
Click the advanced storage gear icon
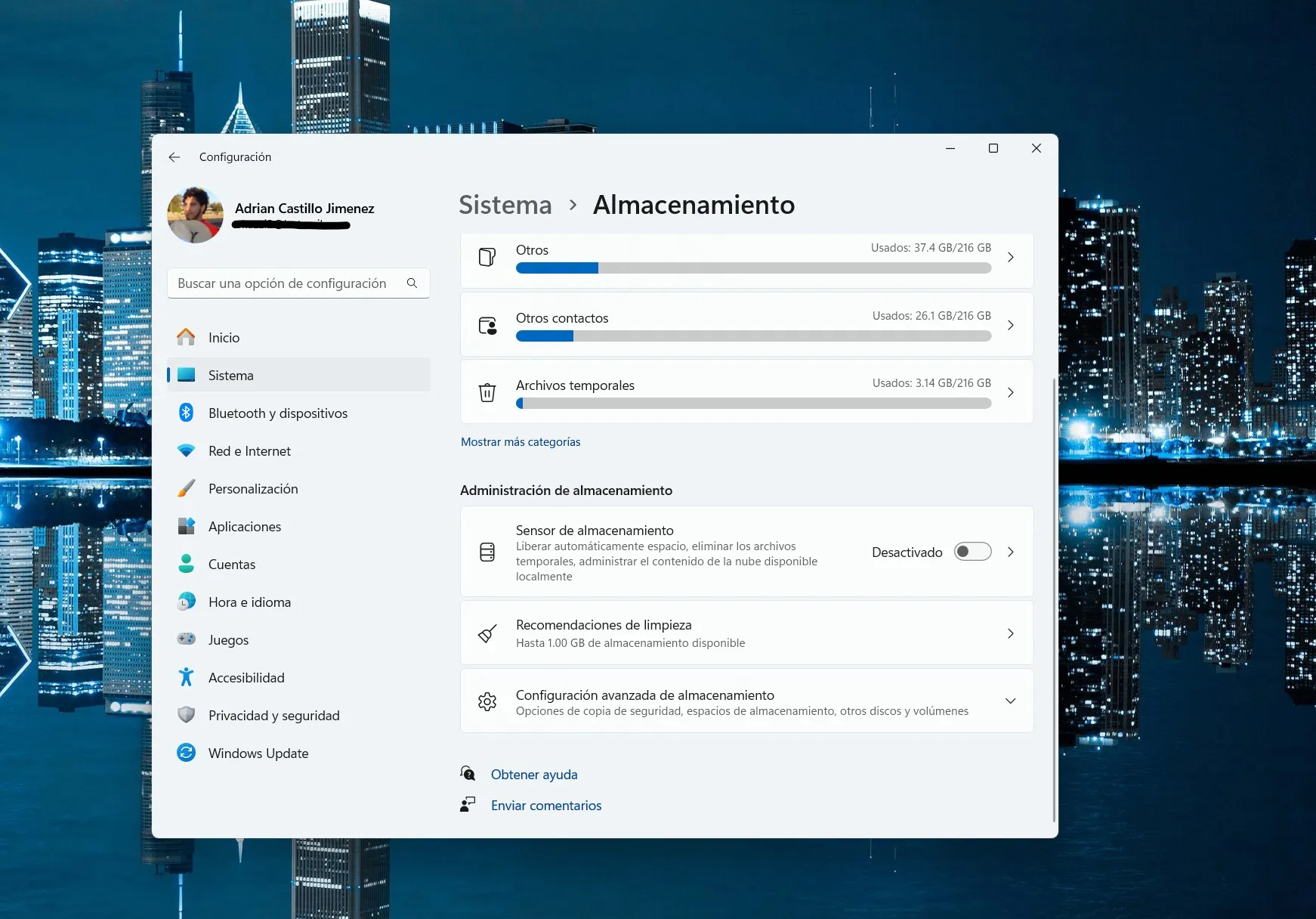tap(487, 701)
